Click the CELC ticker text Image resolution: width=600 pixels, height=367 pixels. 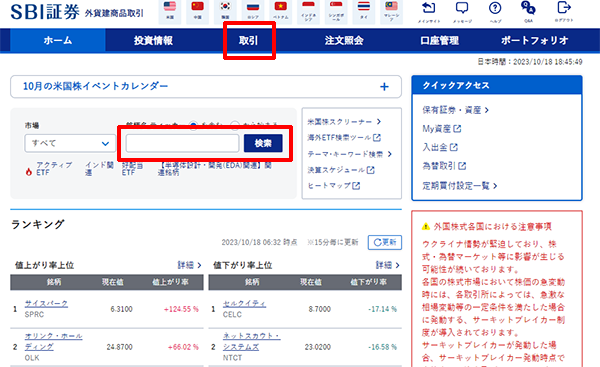tap(232, 315)
